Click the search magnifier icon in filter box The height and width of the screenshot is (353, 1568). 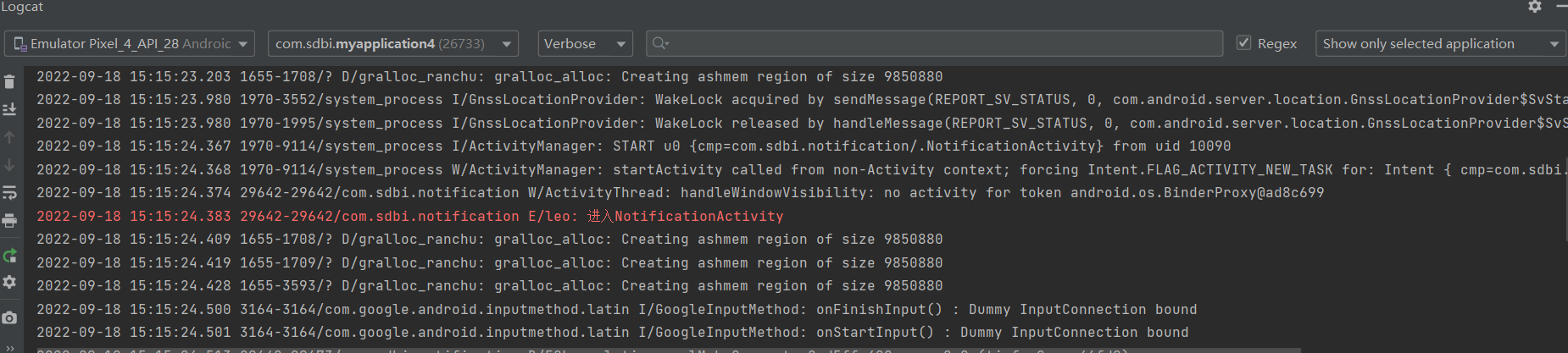point(660,43)
